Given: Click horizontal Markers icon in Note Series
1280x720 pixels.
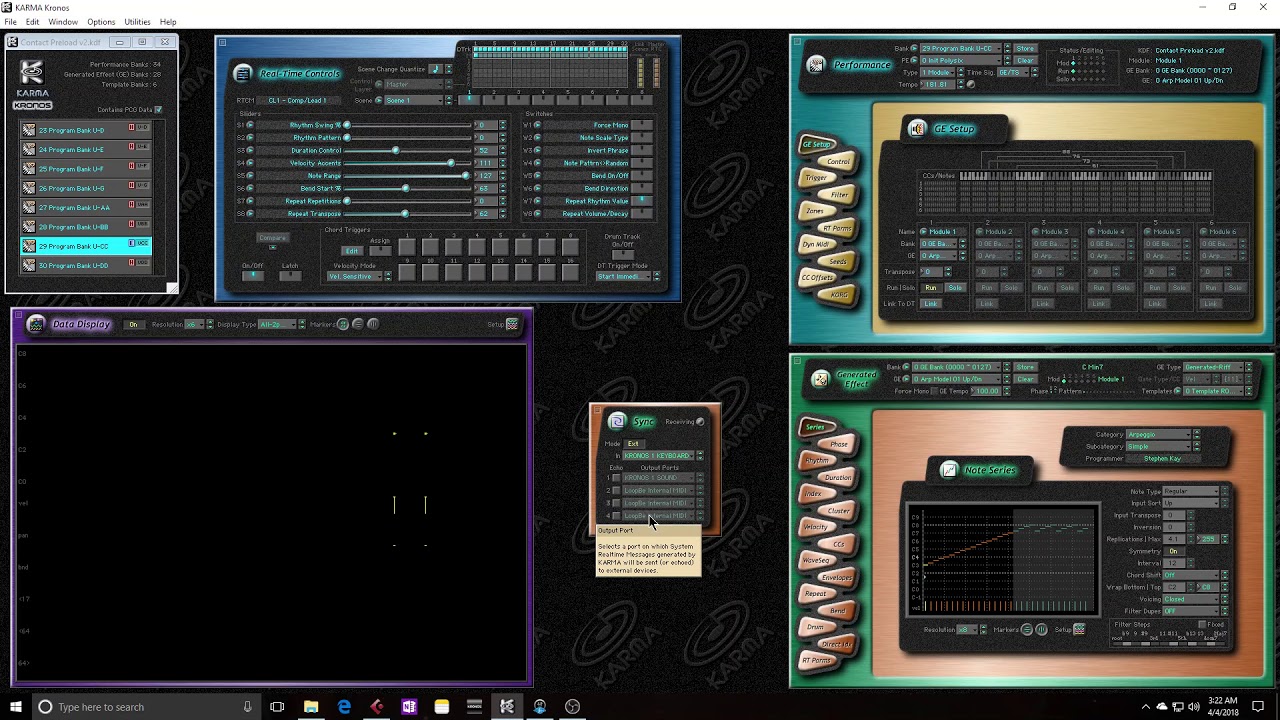Looking at the screenshot, I should (x=1027, y=630).
